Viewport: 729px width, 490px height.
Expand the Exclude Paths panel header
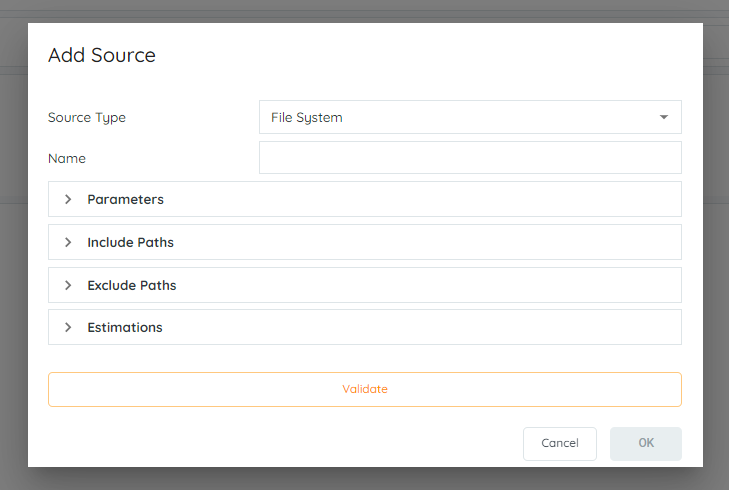pyautogui.click(x=365, y=285)
